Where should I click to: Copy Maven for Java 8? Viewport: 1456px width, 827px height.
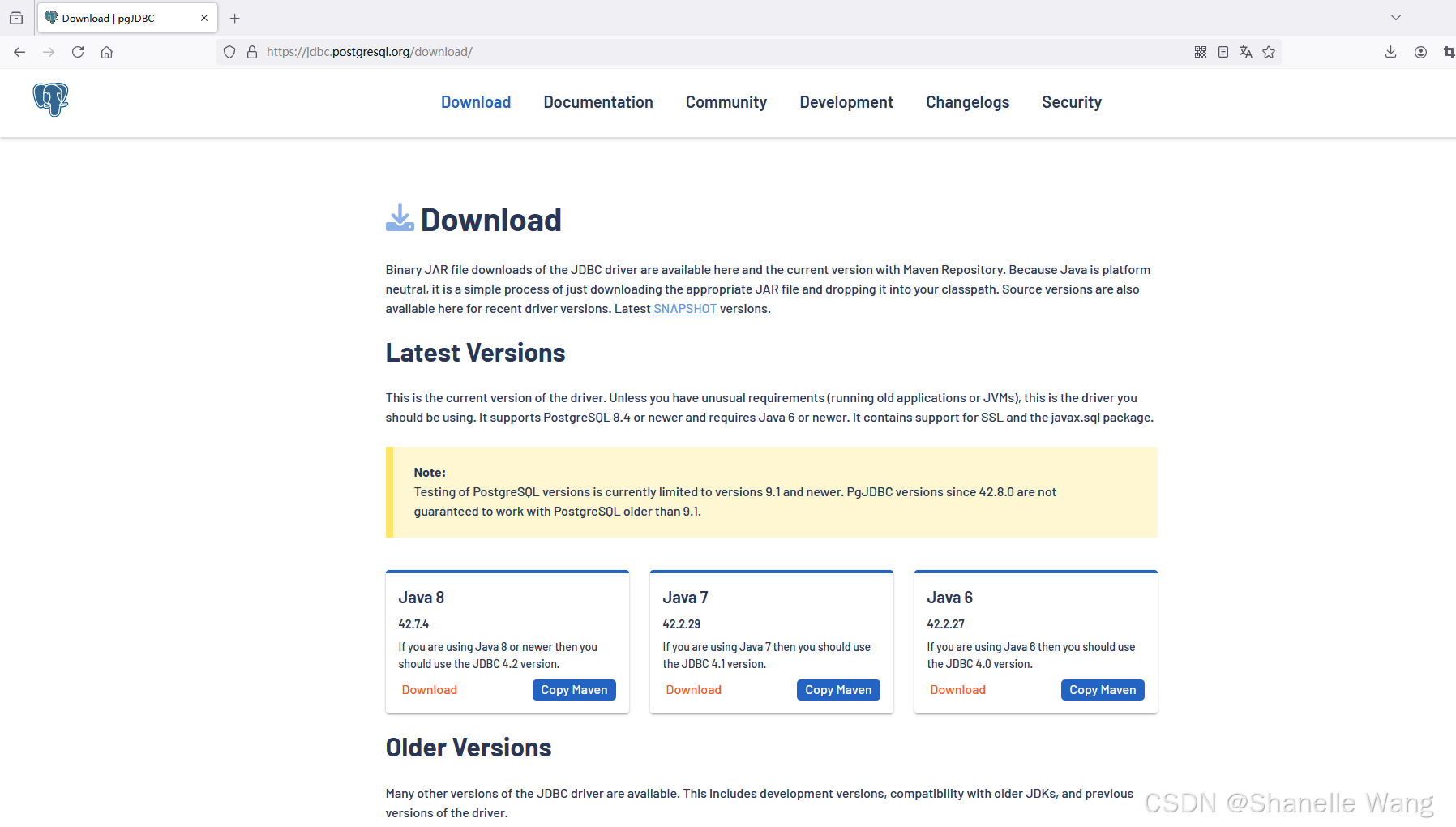coord(574,690)
